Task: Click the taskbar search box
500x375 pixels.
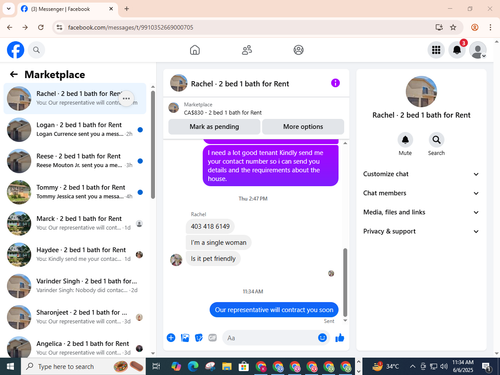Action: (83, 367)
